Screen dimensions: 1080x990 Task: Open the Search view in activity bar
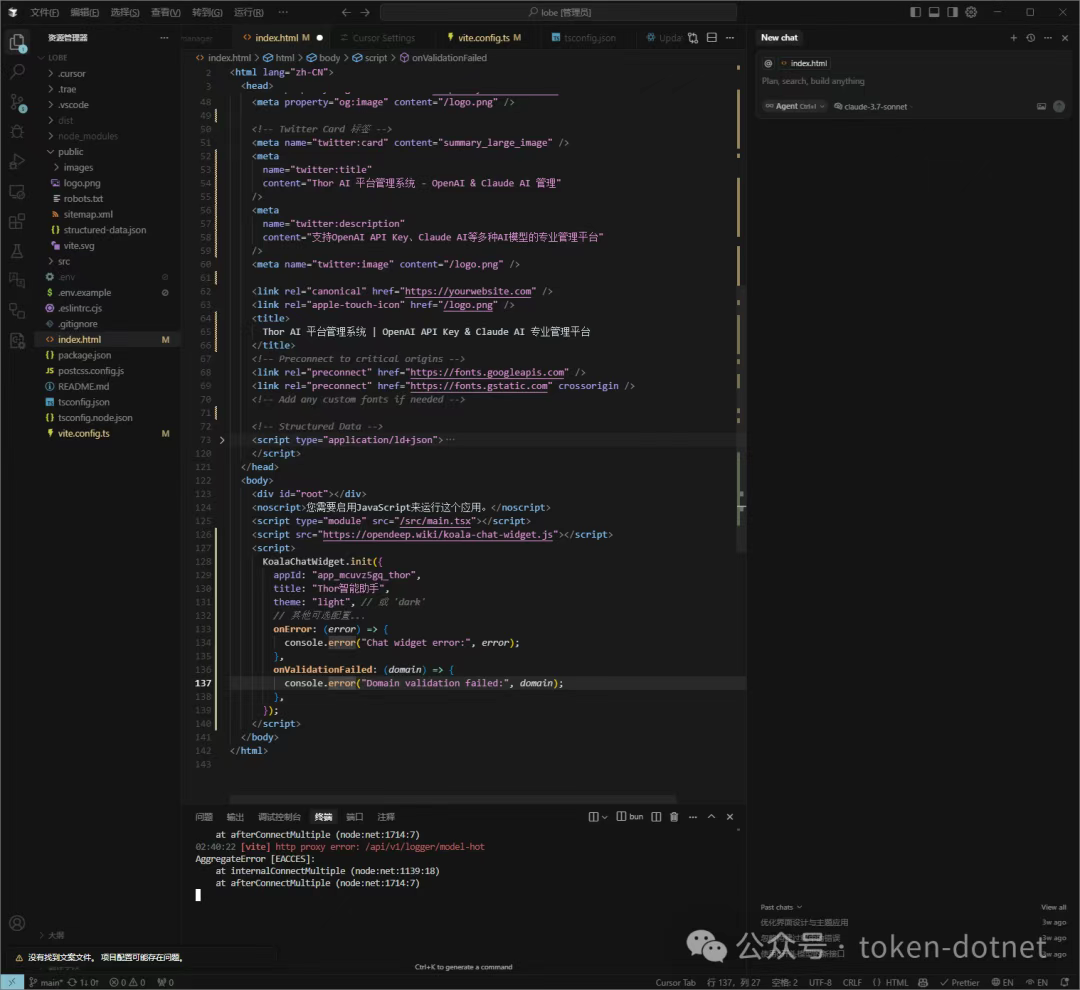16,72
